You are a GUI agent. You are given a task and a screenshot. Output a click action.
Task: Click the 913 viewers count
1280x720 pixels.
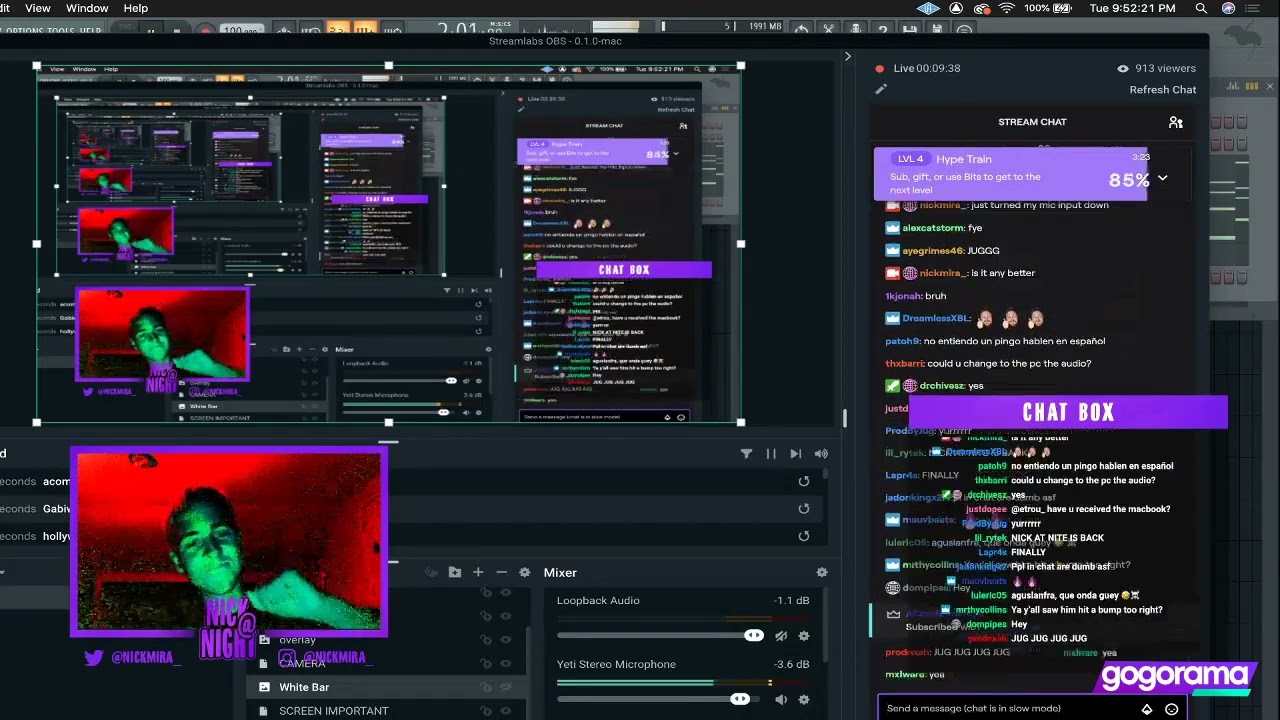(1157, 68)
